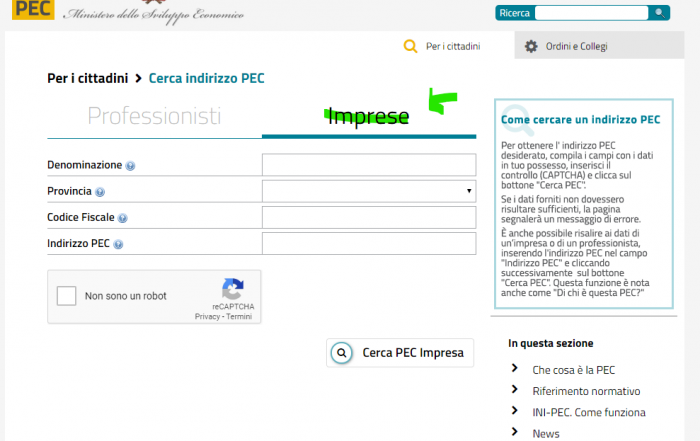Viewport: 700px width, 441px height.
Task: Switch to the Professionisti tab
Action: [154, 116]
